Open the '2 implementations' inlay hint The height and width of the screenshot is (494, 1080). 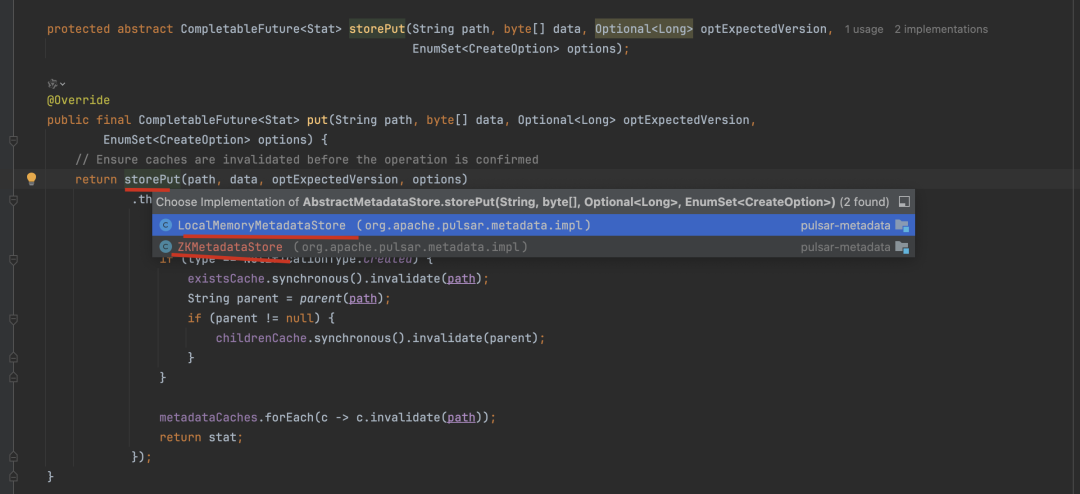941,30
